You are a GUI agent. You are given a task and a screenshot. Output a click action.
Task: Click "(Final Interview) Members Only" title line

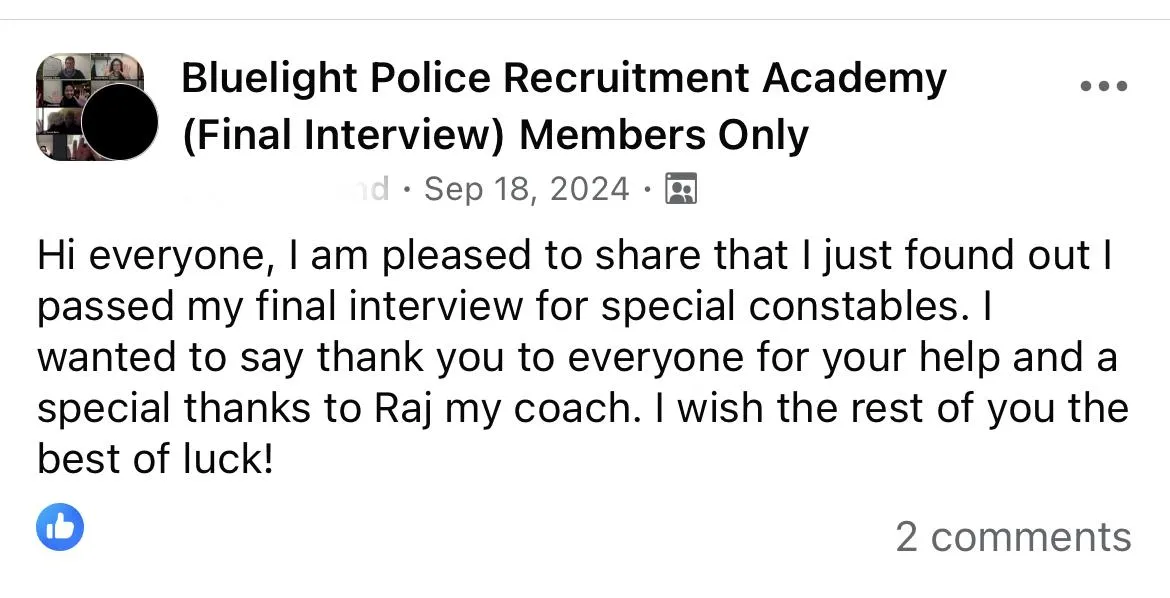click(x=495, y=136)
